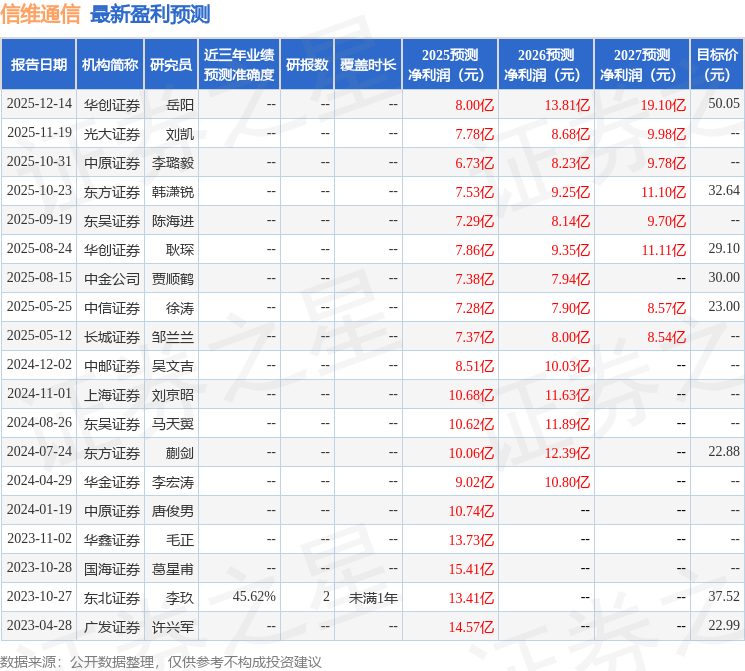This screenshot has height=671, width=745.
Task: Click date cell 2025-10-23
Action: coord(39,191)
